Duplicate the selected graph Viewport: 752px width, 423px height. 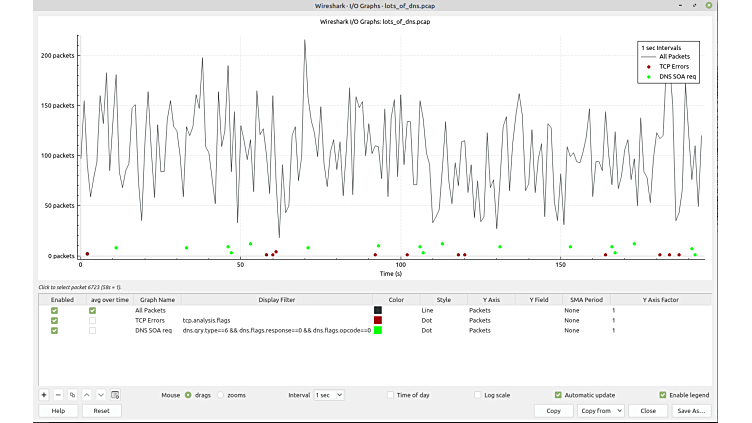(72, 395)
